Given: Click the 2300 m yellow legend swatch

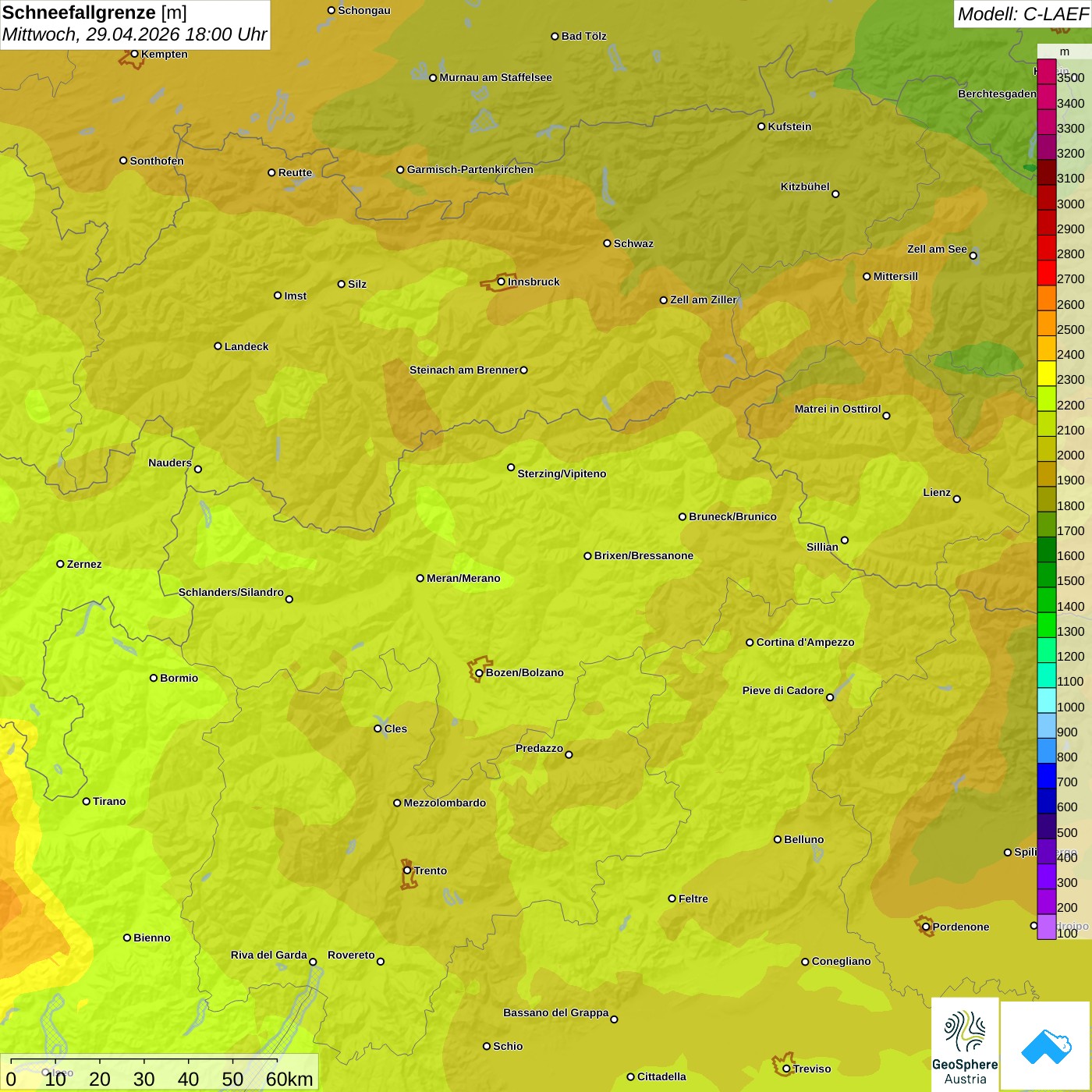Looking at the screenshot, I should pyautogui.click(x=1046, y=374).
